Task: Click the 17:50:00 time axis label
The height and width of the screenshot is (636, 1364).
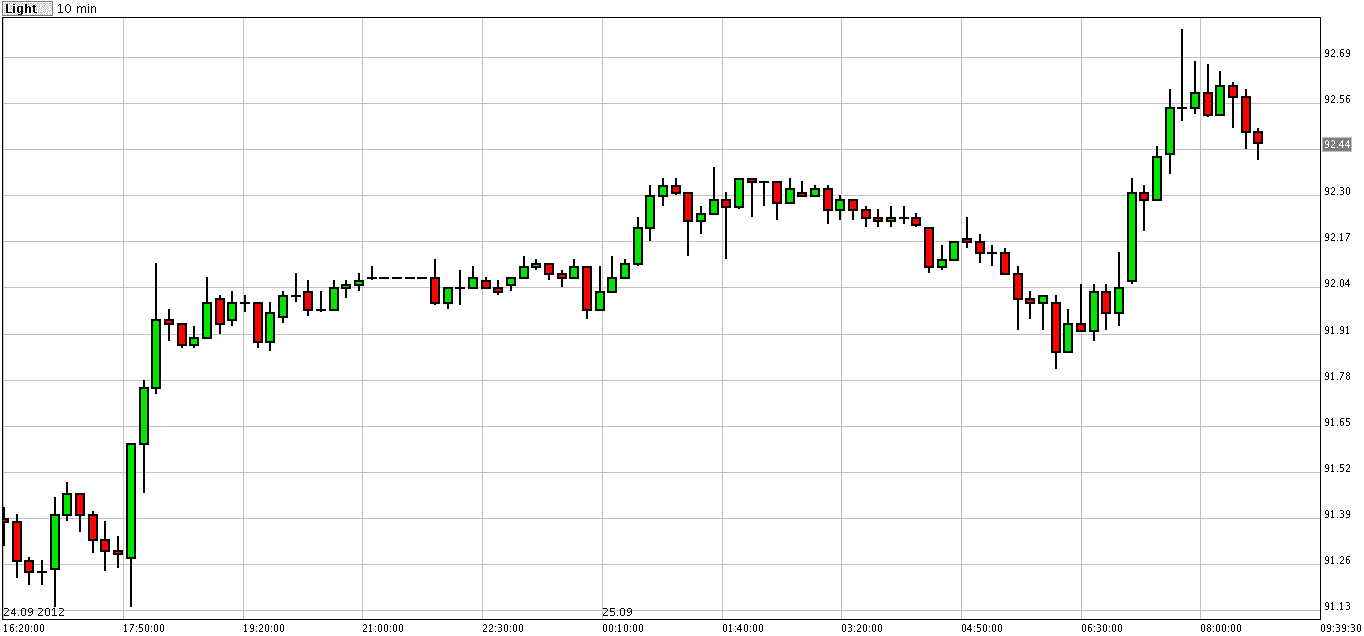Action: pyautogui.click(x=144, y=628)
